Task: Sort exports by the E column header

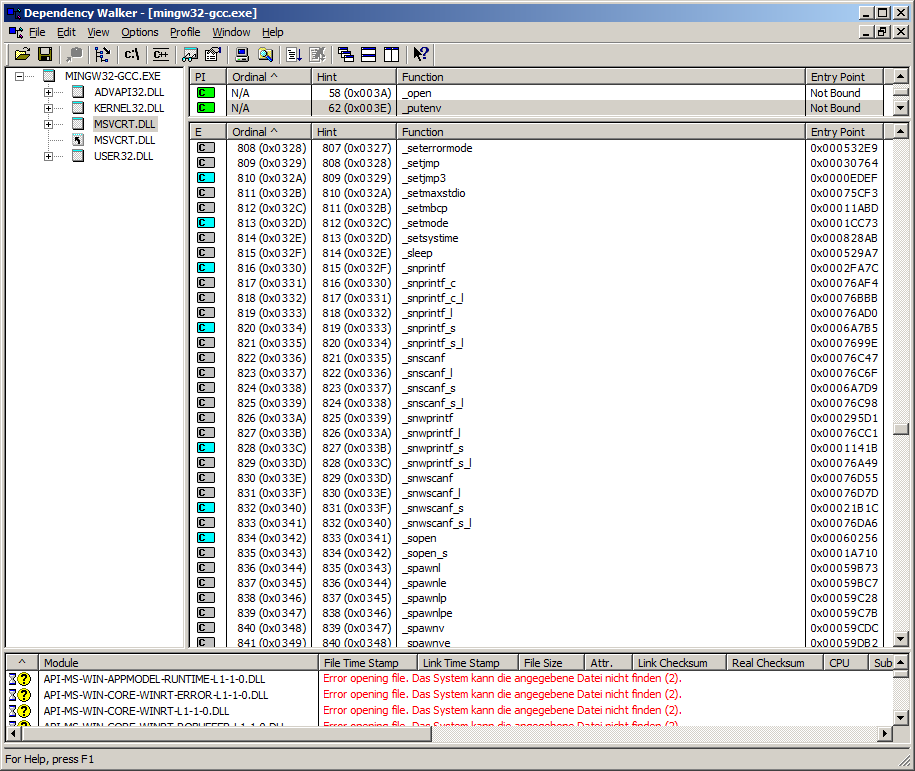Action: point(208,132)
